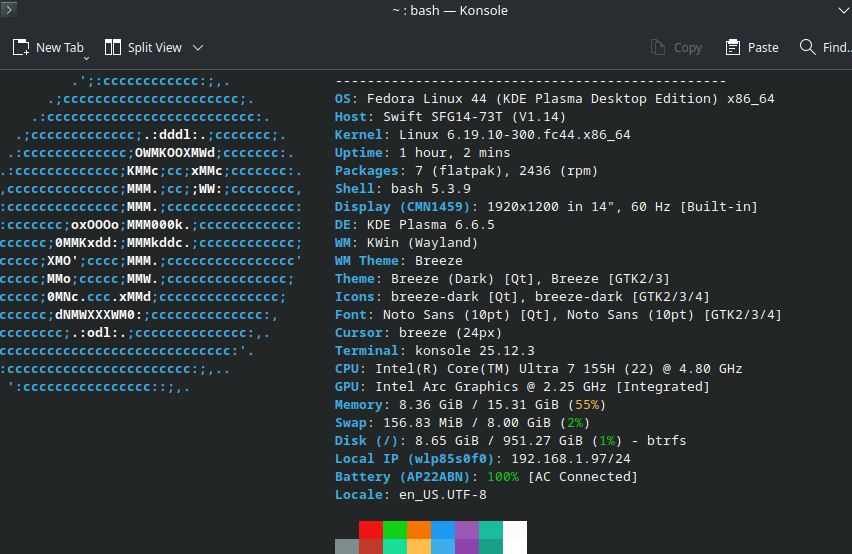
Task: Click the blue color block in palette
Action: point(443,530)
